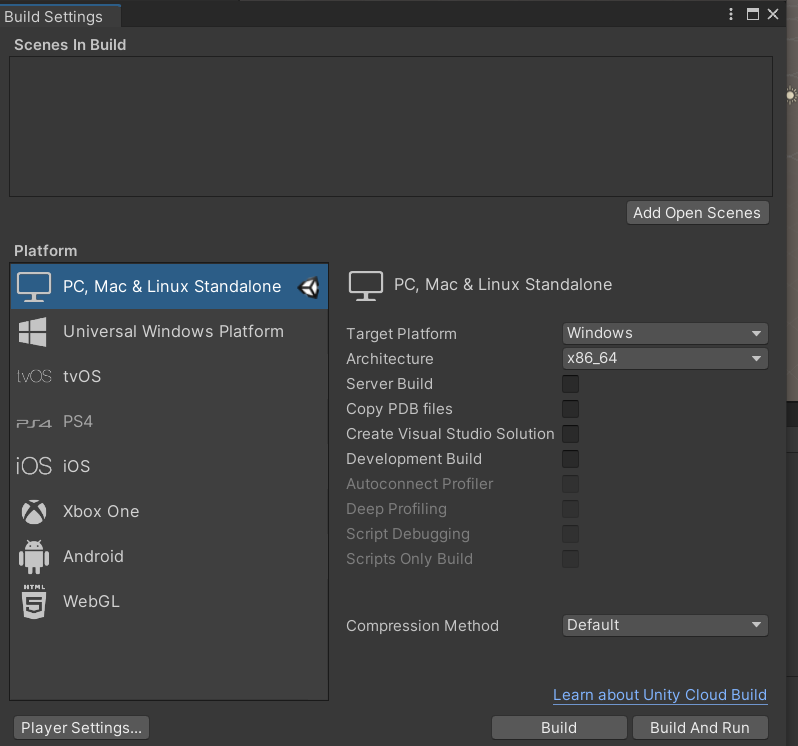The width and height of the screenshot is (798, 746).
Task: Close the Build Settings window
Action: coord(773,14)
